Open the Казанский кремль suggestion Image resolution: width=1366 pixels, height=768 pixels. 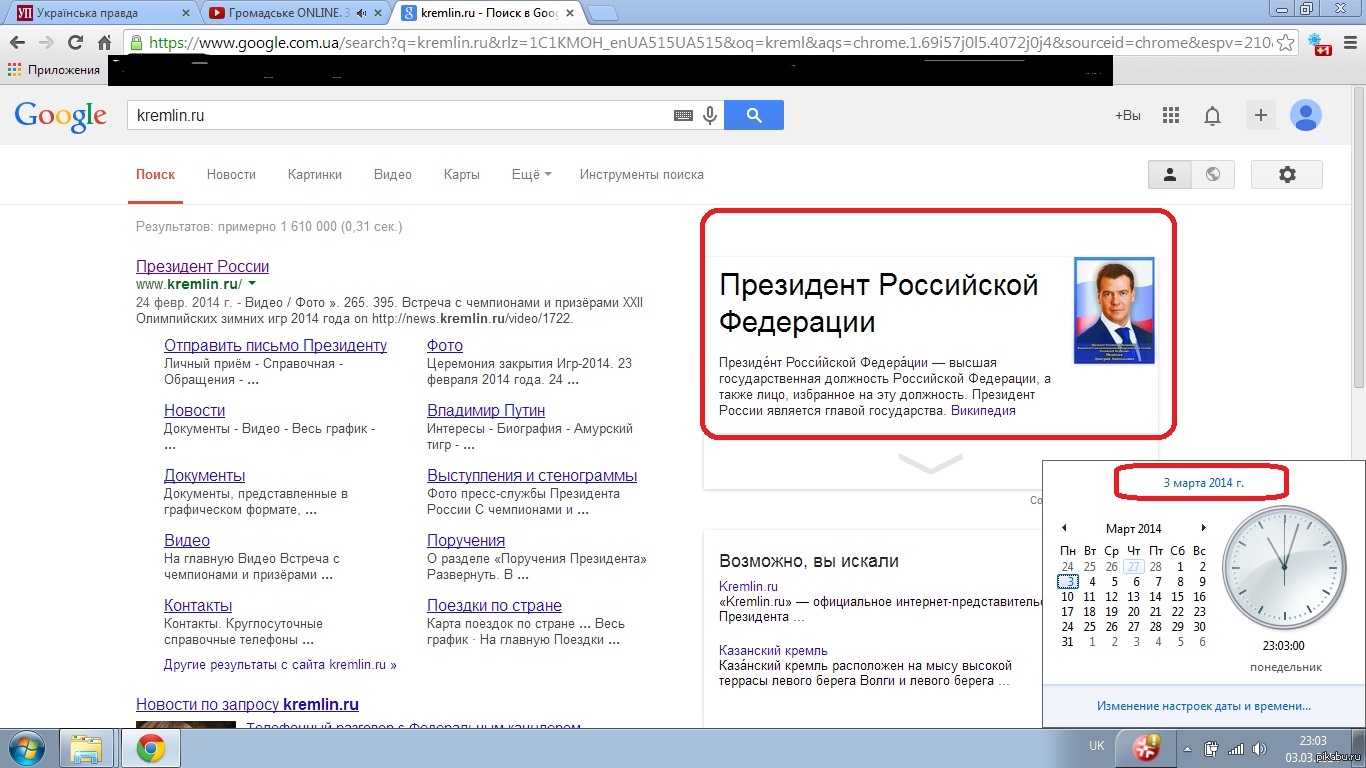click(773, 650)
